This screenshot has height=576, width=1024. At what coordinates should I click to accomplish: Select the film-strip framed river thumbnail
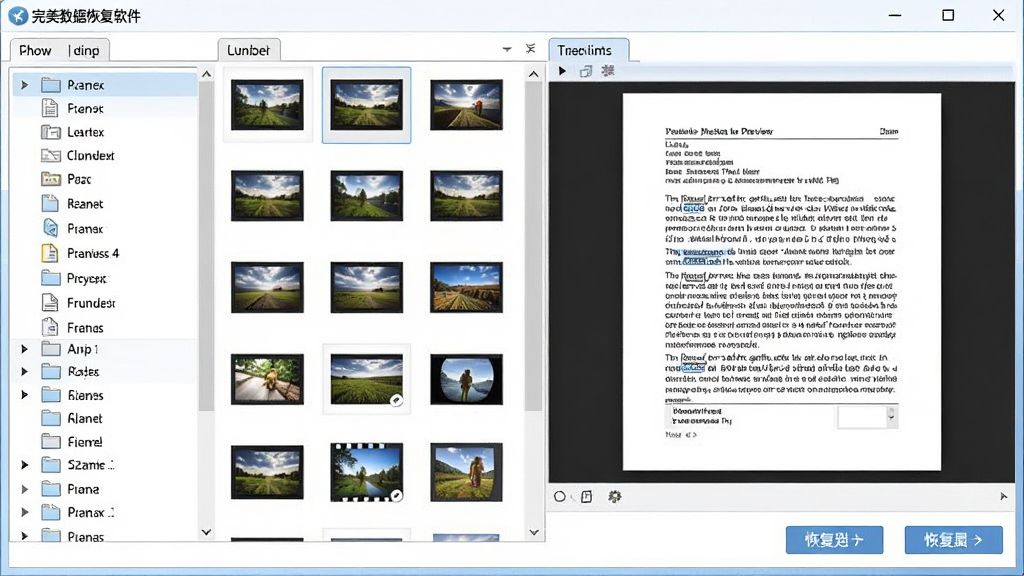(366, 472)
